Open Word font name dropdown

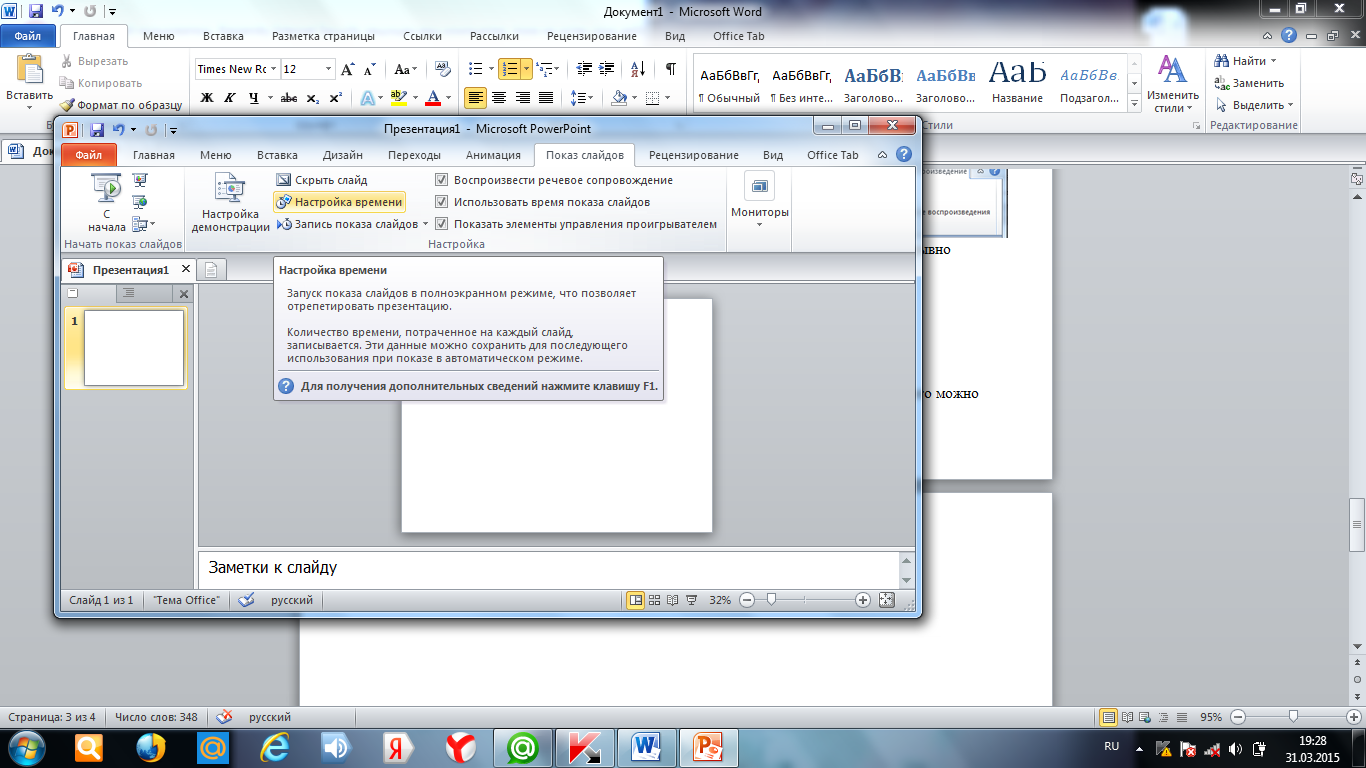click(x=273, y=69)
